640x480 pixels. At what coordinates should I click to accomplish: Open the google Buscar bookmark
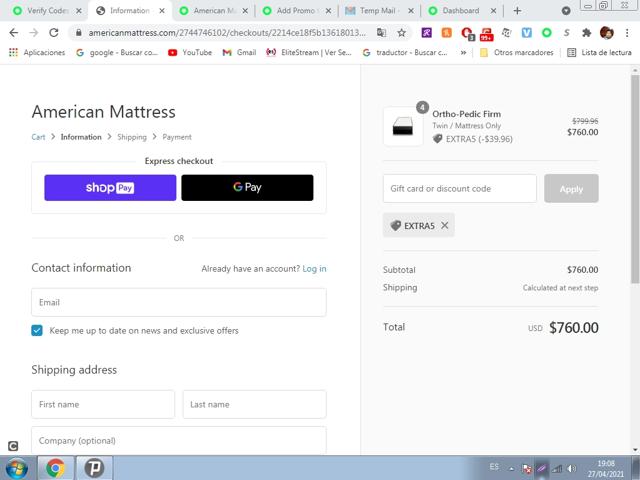pos(117,52)
